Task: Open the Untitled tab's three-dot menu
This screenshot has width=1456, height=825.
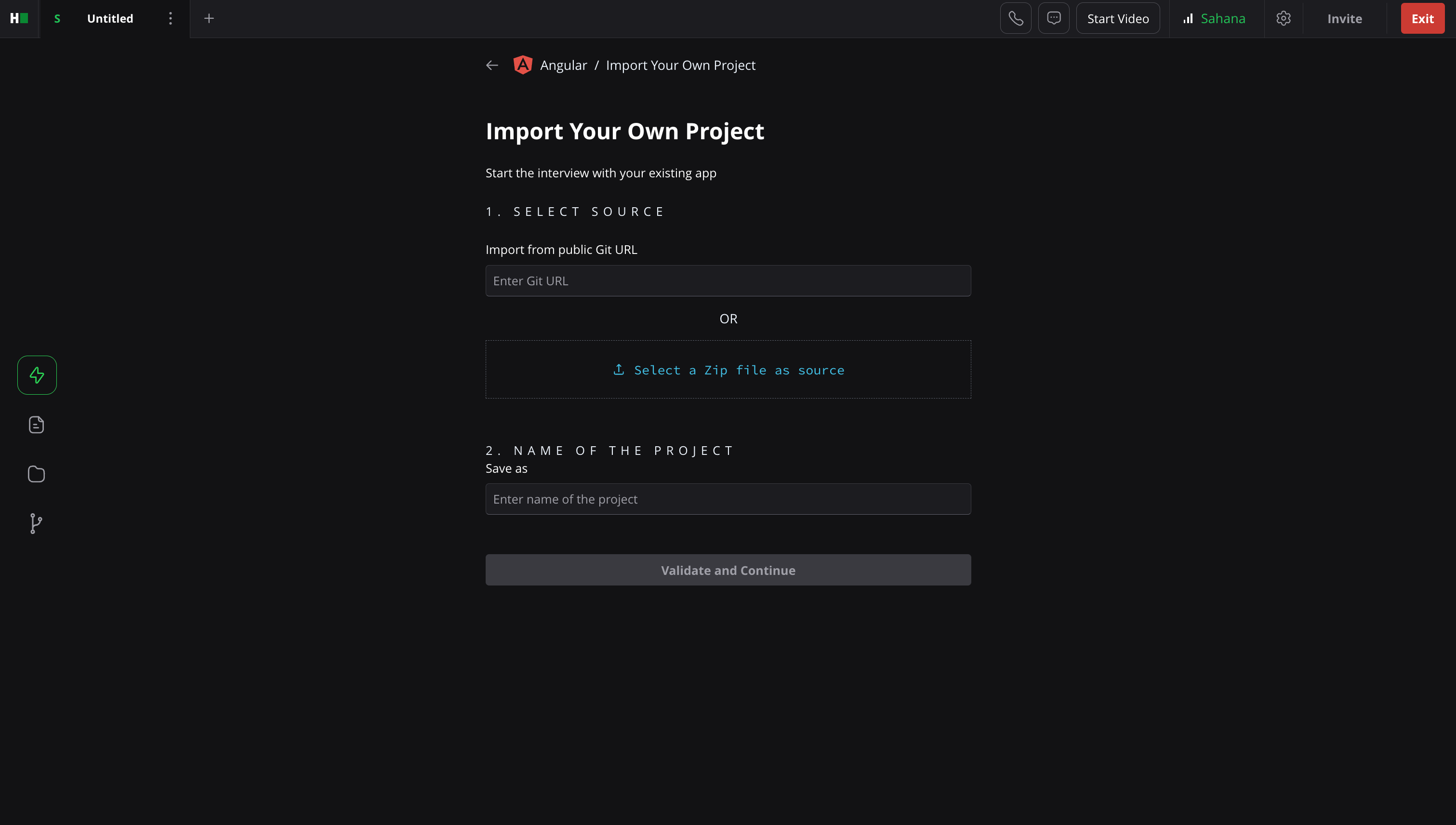Action: (170, 18)
